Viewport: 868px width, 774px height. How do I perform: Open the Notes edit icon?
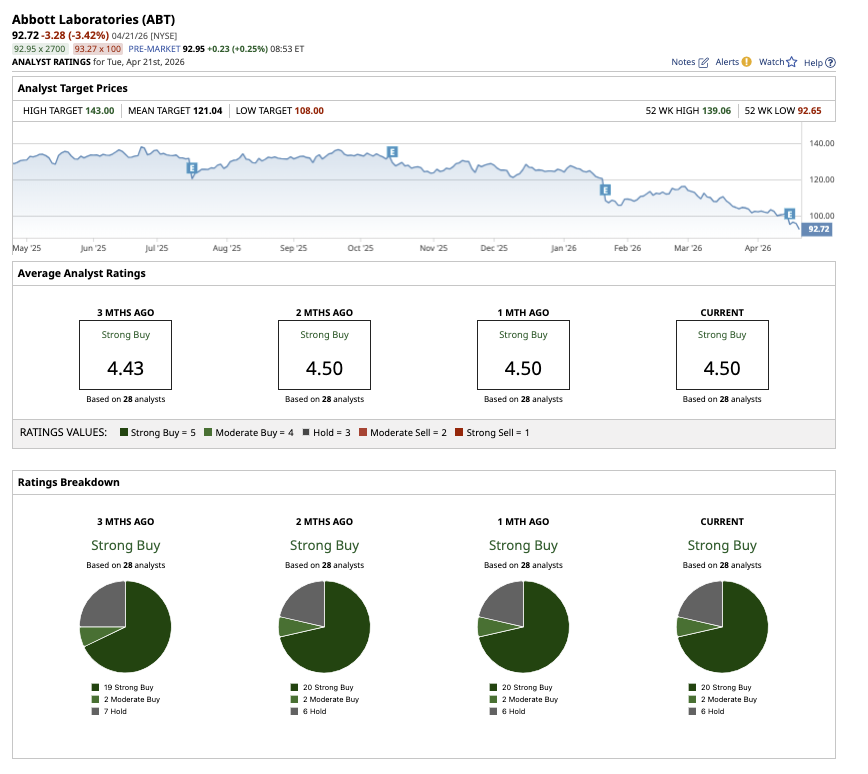(704, 62)
